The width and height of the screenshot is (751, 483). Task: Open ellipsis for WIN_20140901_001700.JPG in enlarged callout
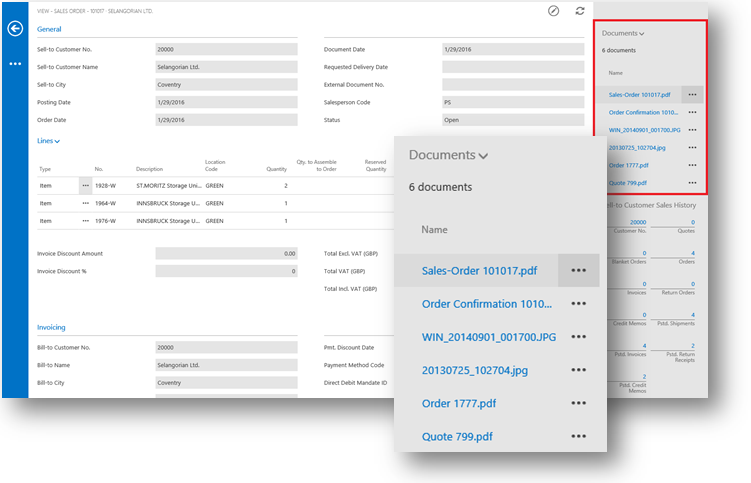[578, 337]
